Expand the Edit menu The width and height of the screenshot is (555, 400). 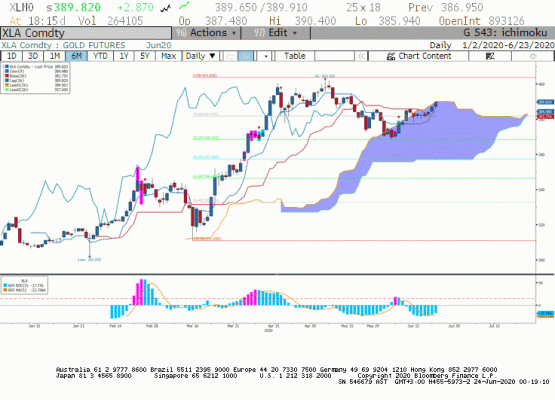point(276,33)
